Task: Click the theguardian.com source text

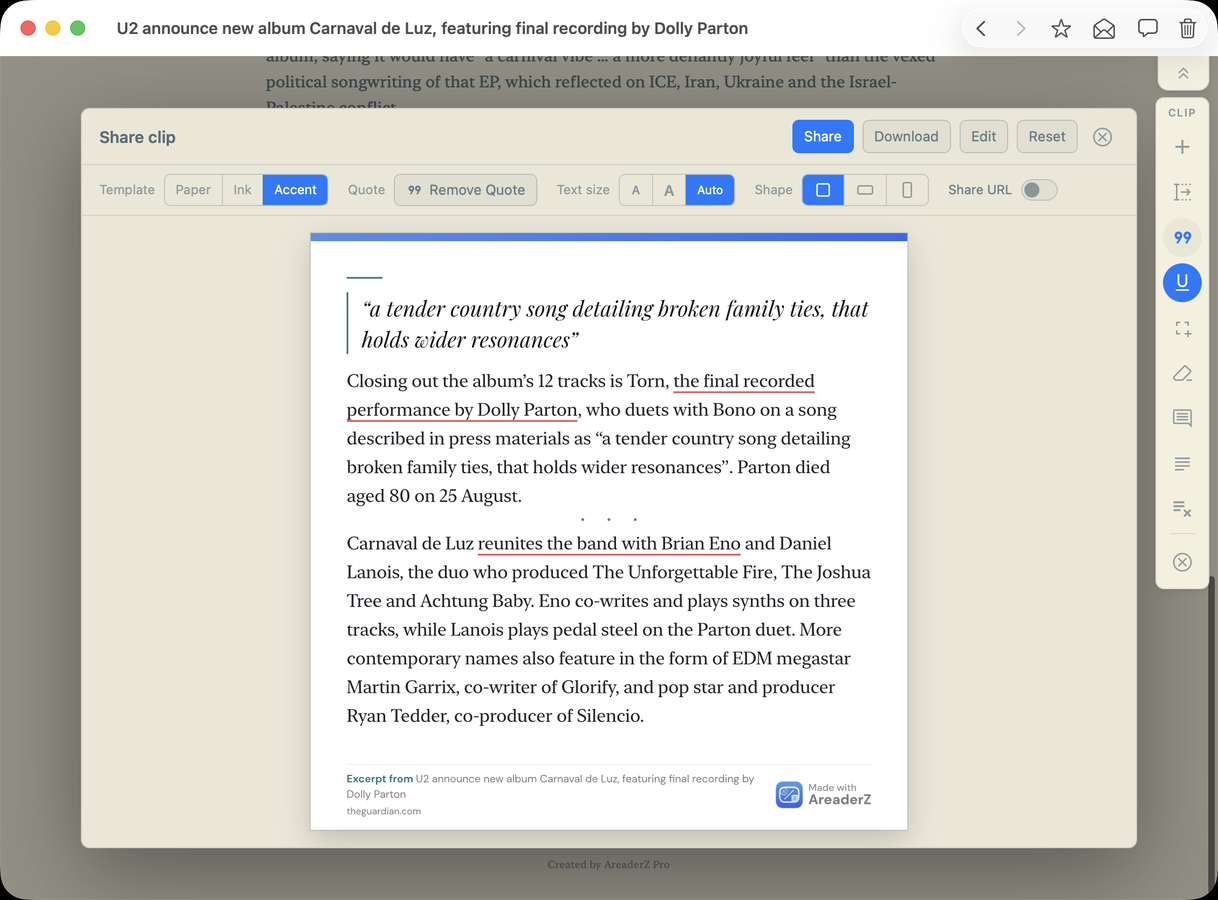Action: point(384,811)
